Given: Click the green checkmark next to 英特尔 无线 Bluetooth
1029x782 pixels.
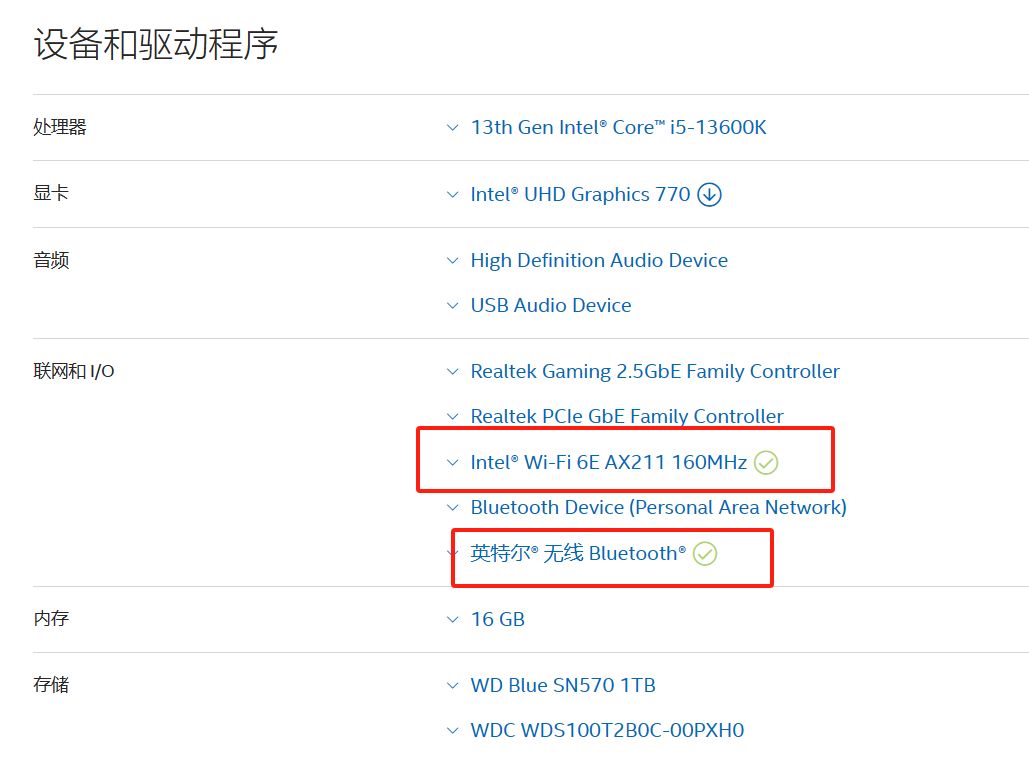Looking at the screenshot, I should (705, 553).
